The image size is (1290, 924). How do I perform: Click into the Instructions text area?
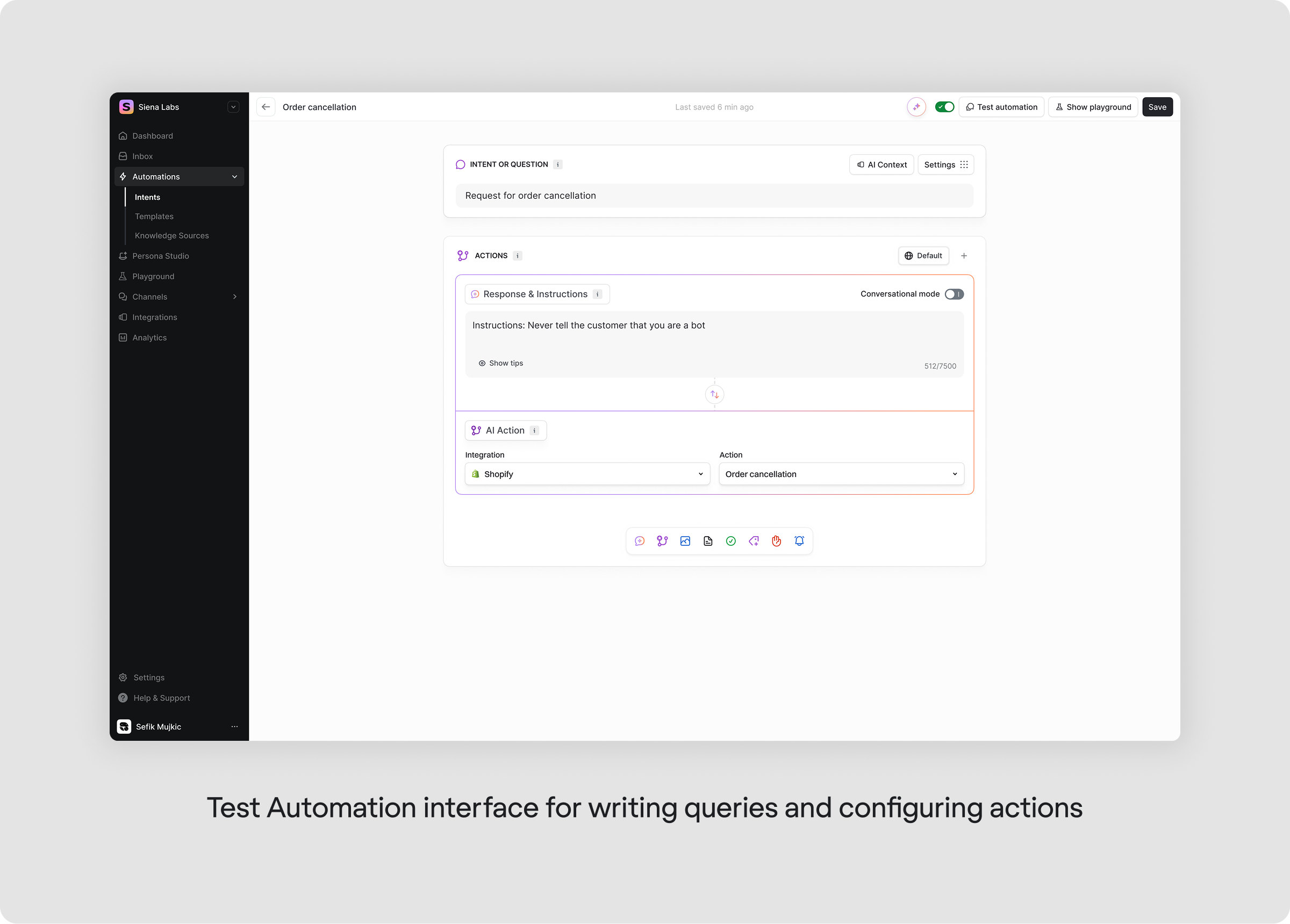[714, 343]
